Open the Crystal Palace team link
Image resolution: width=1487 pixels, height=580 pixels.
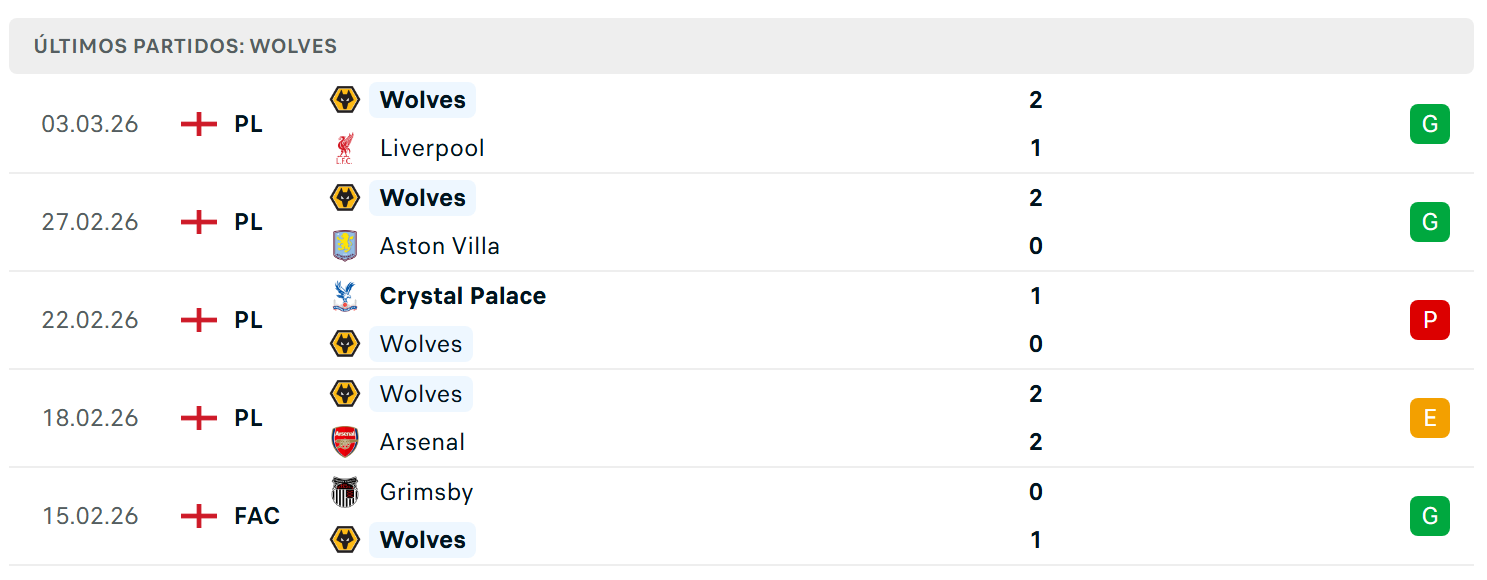coord(463,296)
